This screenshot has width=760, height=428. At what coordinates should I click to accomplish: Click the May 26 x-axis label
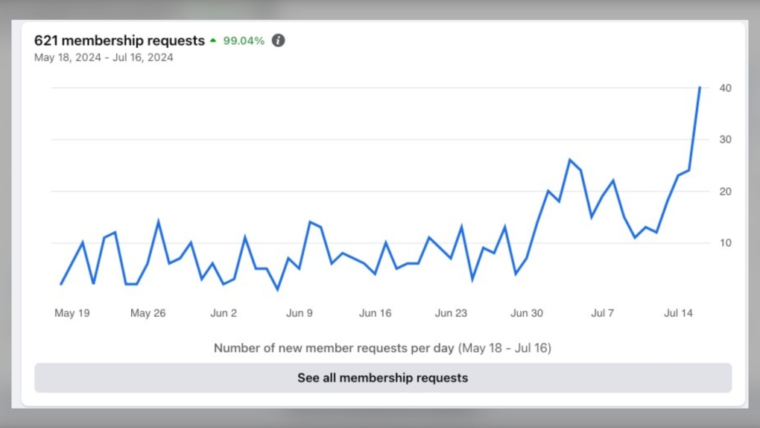point(148,313)
